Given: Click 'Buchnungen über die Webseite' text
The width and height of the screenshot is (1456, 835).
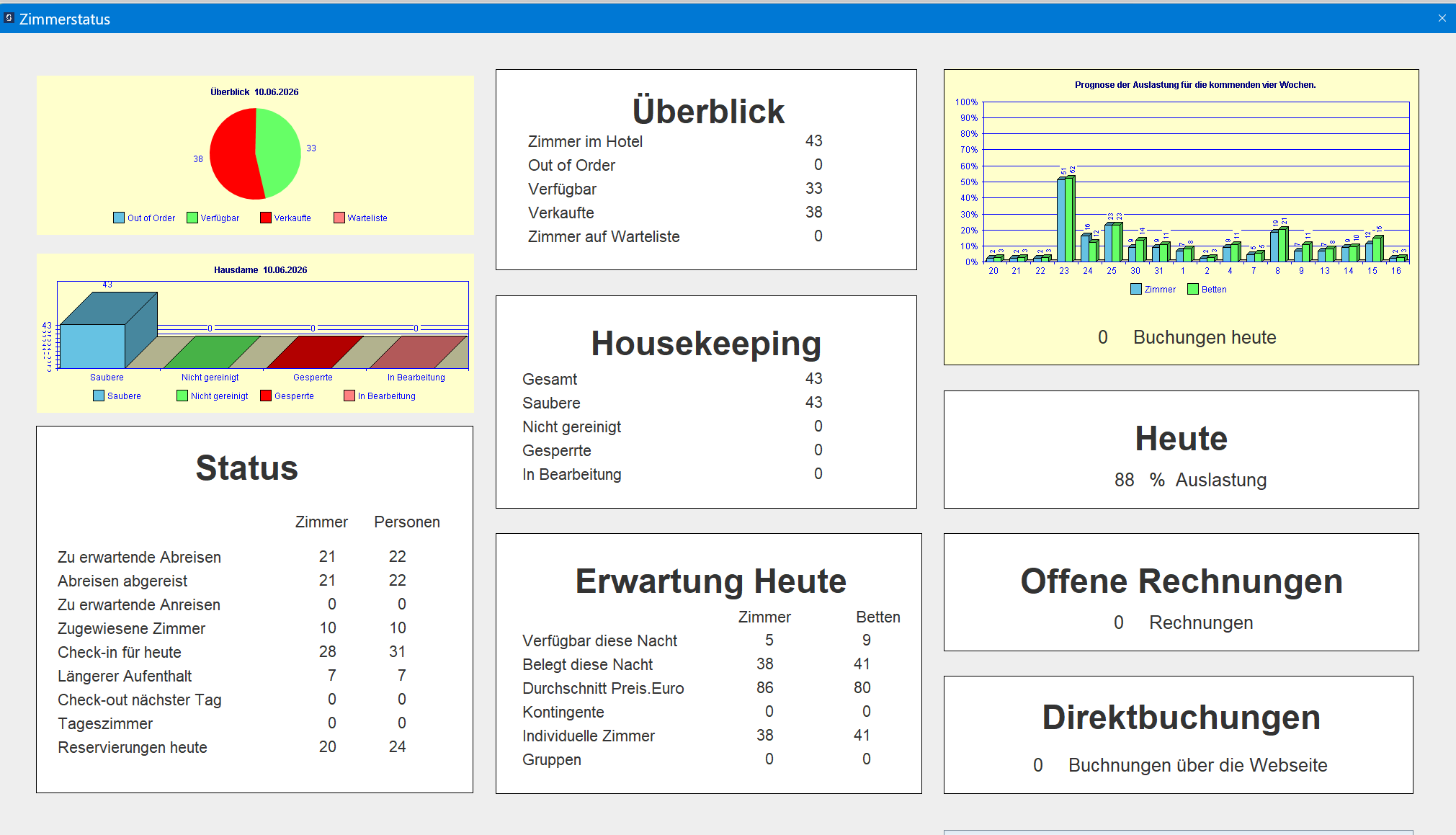Looking at the screenshot, I should pos(1197,765).
